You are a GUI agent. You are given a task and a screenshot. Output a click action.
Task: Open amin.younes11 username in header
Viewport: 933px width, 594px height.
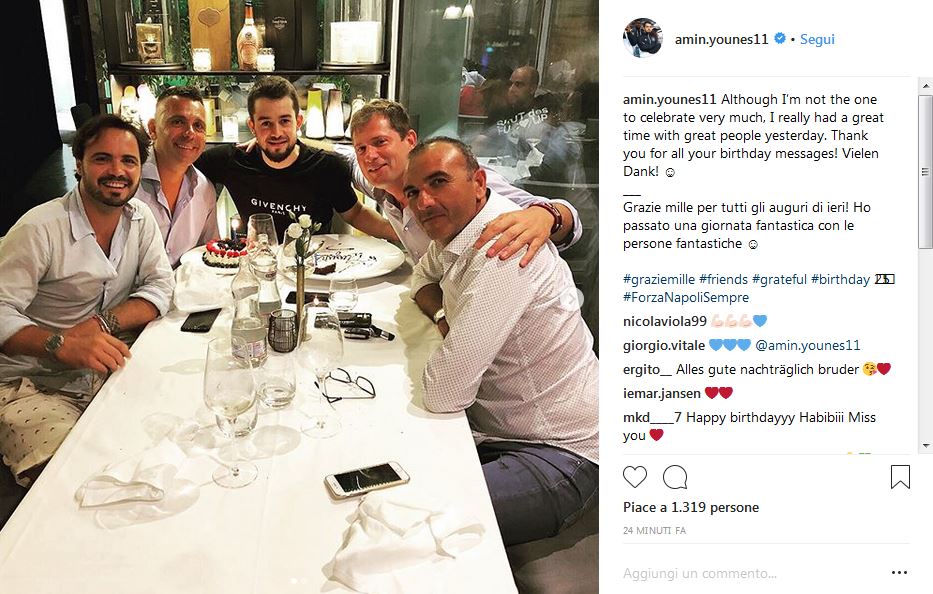coord(721,39)
